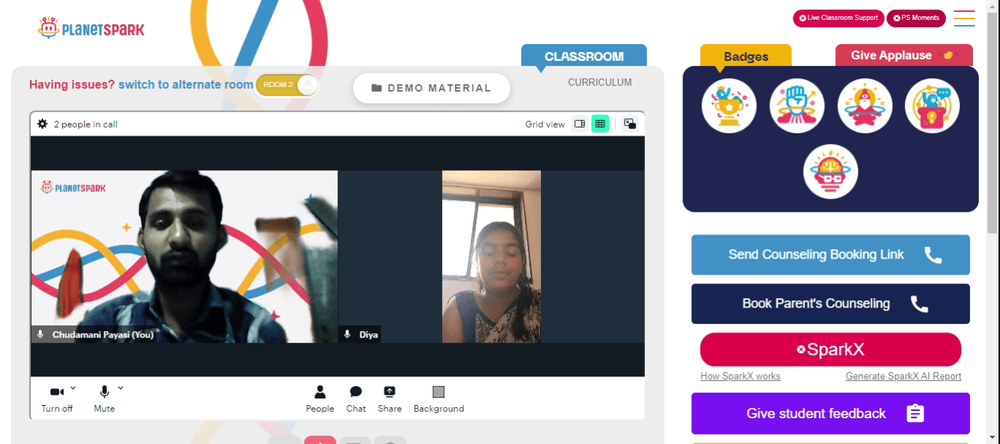This screenshot has width=1000, height=444.
Task: Select Chudamani Payasi's video tile
Action: pyautogui.click(x=184, y=256)
